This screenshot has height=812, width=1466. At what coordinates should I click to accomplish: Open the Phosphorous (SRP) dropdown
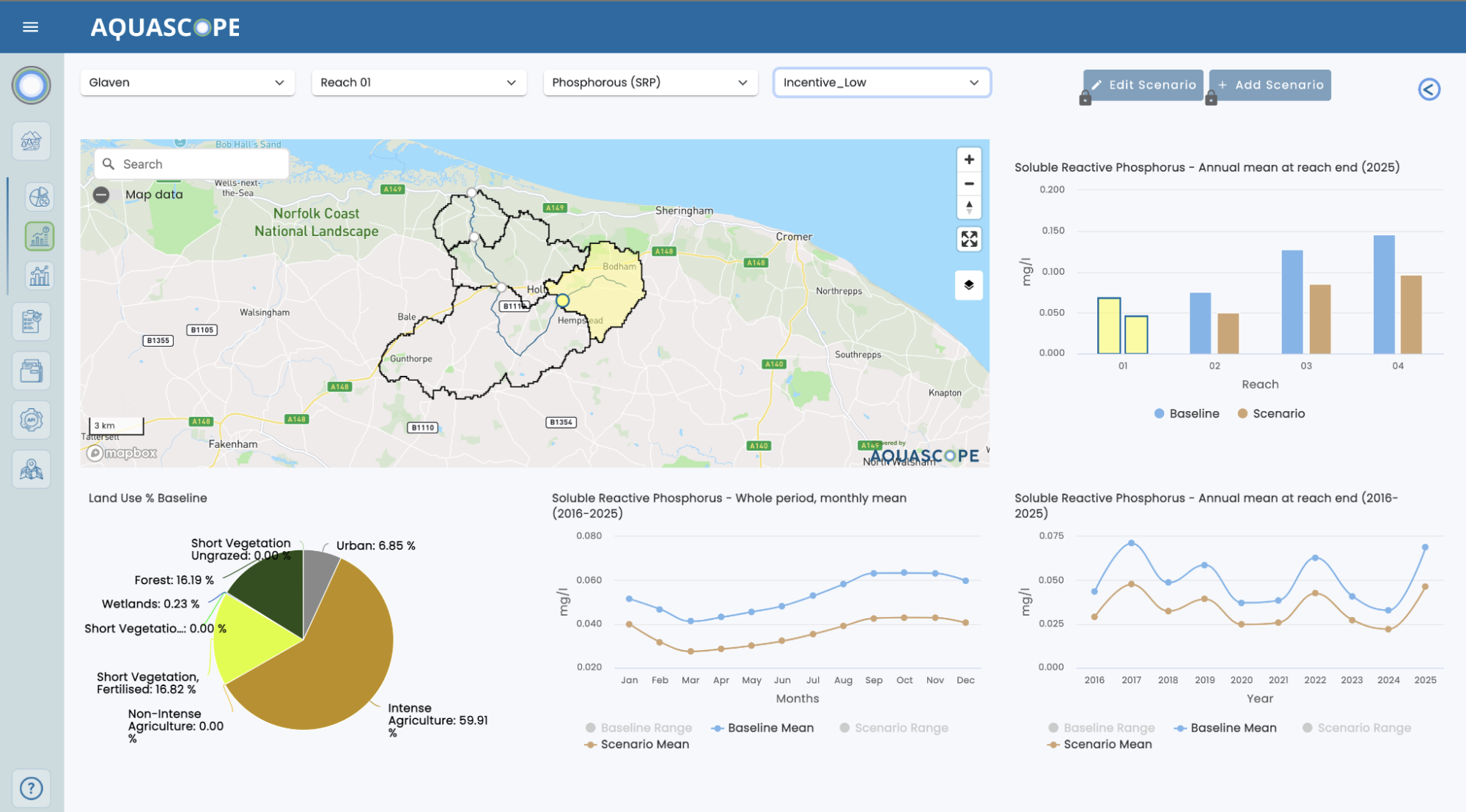(x=650, y=83)
